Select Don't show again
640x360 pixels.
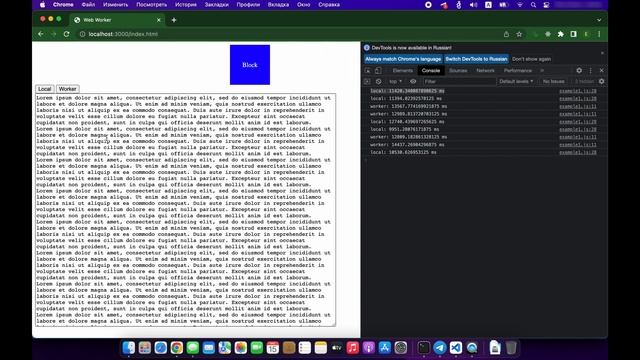(x=531, y=59)
